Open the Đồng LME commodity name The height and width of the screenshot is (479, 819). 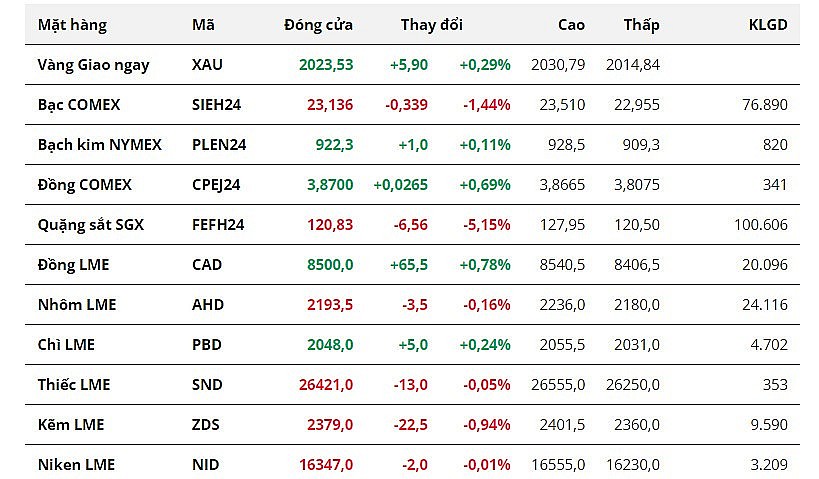(x=74, y=265)
